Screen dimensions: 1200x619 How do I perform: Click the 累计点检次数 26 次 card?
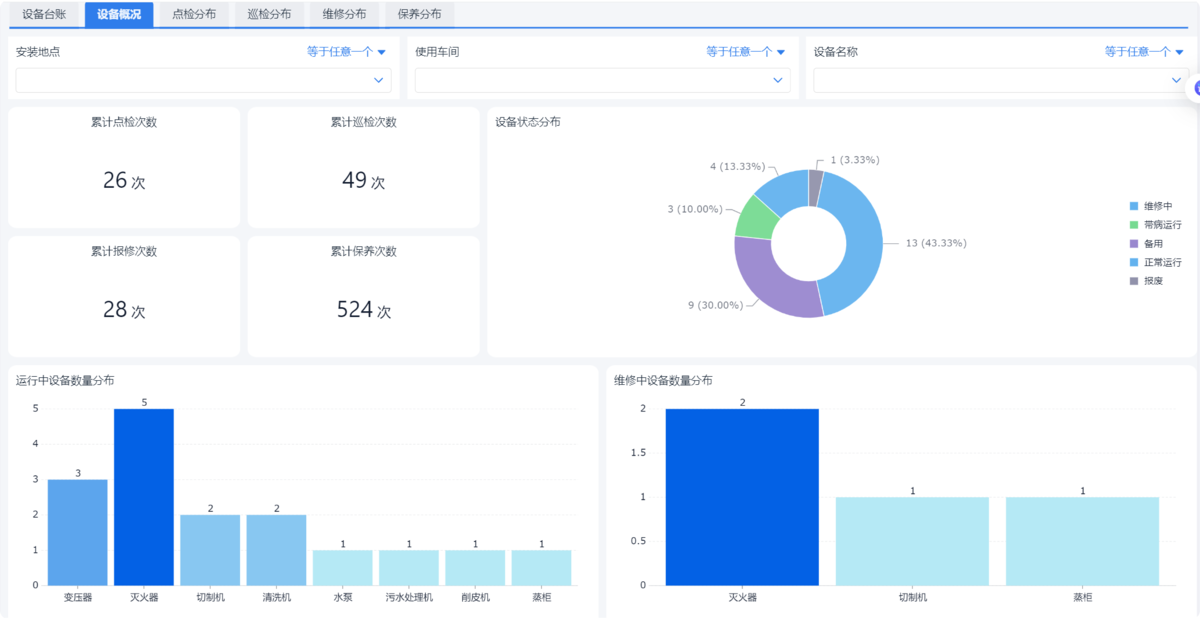[x=124, y=167]
